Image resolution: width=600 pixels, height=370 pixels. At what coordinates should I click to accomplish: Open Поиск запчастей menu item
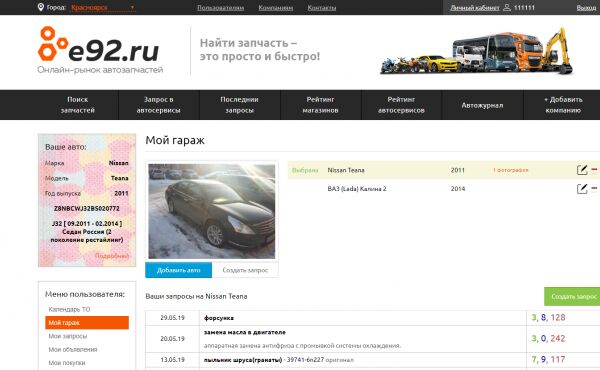point(78,105)
